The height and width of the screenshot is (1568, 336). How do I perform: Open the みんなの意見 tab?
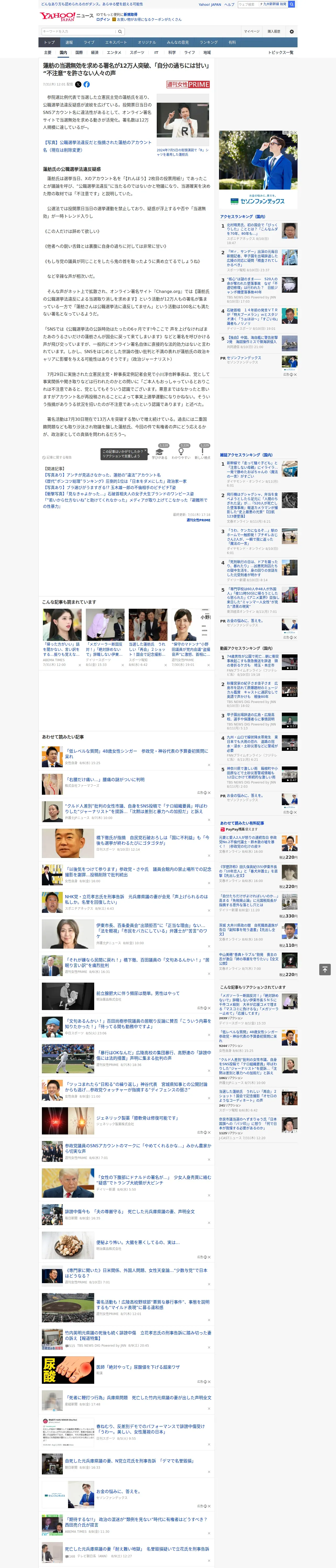point(177,43)
